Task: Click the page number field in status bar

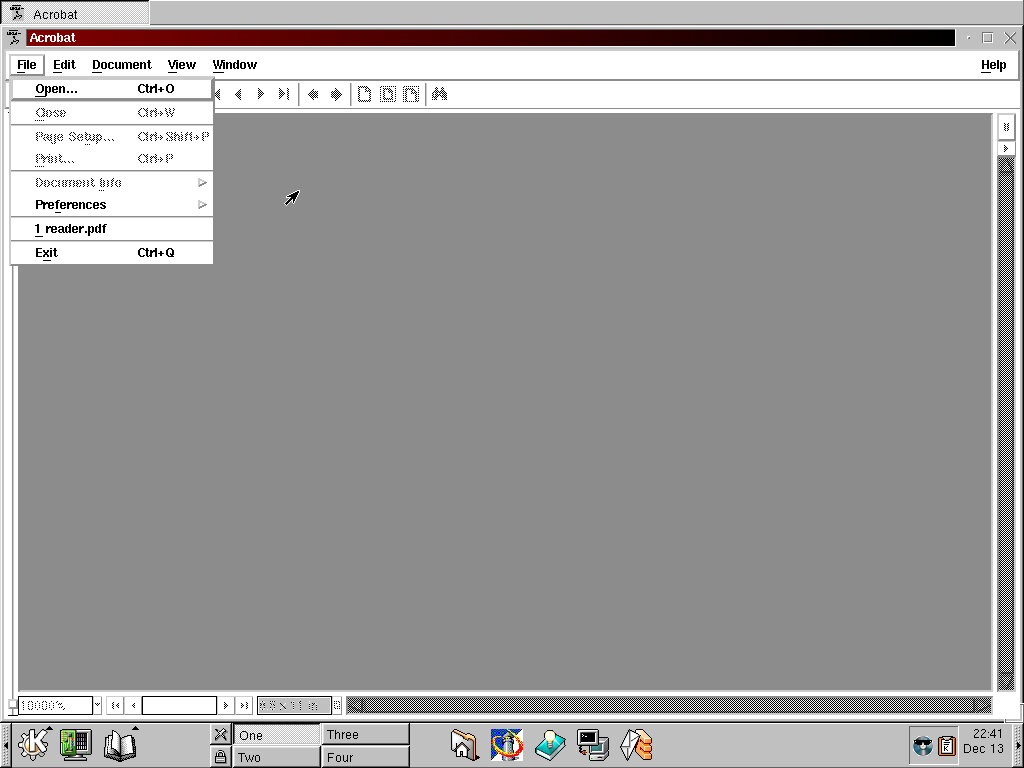Action: pos(179,705)
